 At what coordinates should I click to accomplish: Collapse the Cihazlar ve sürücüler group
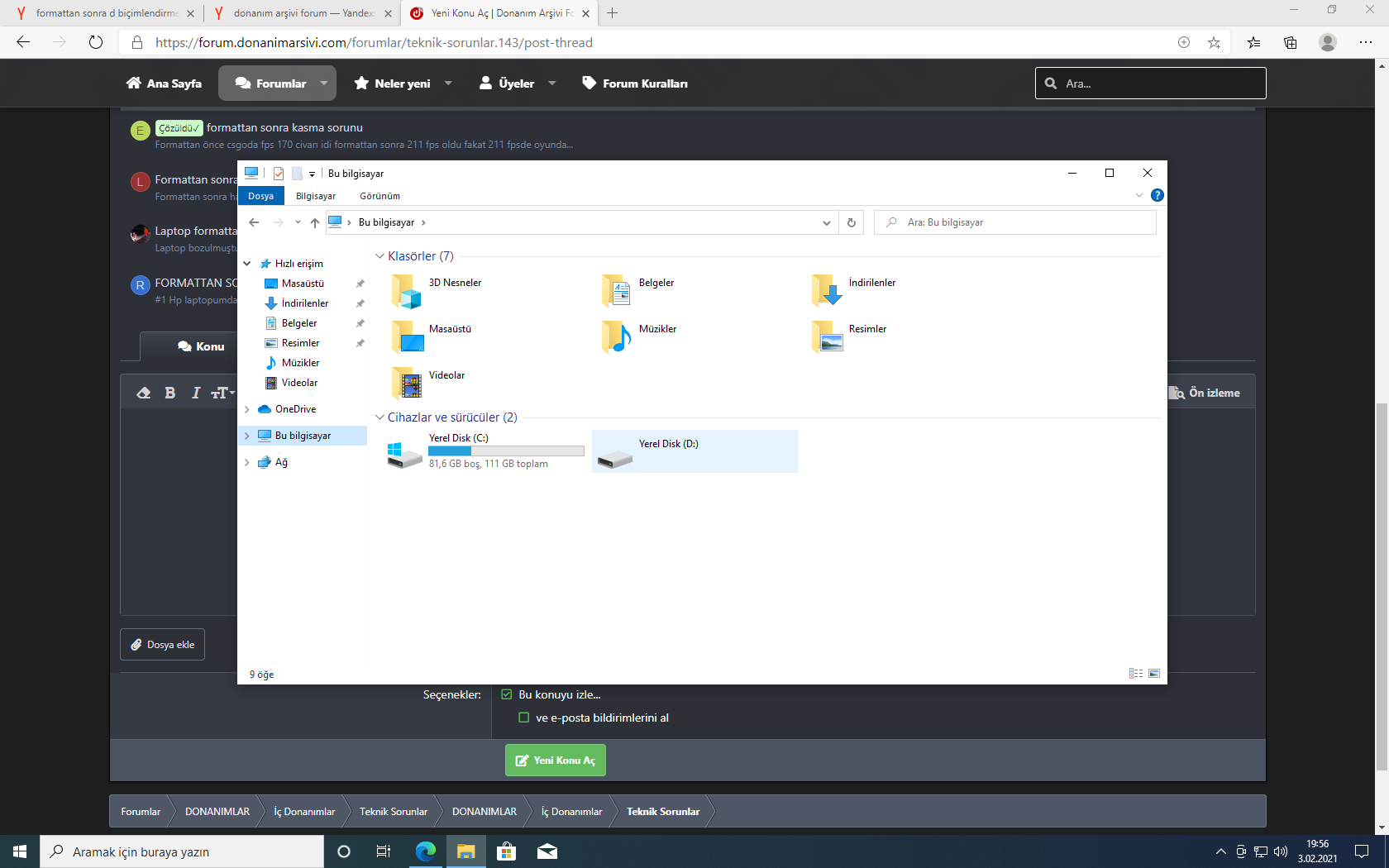tap(380, 417)
